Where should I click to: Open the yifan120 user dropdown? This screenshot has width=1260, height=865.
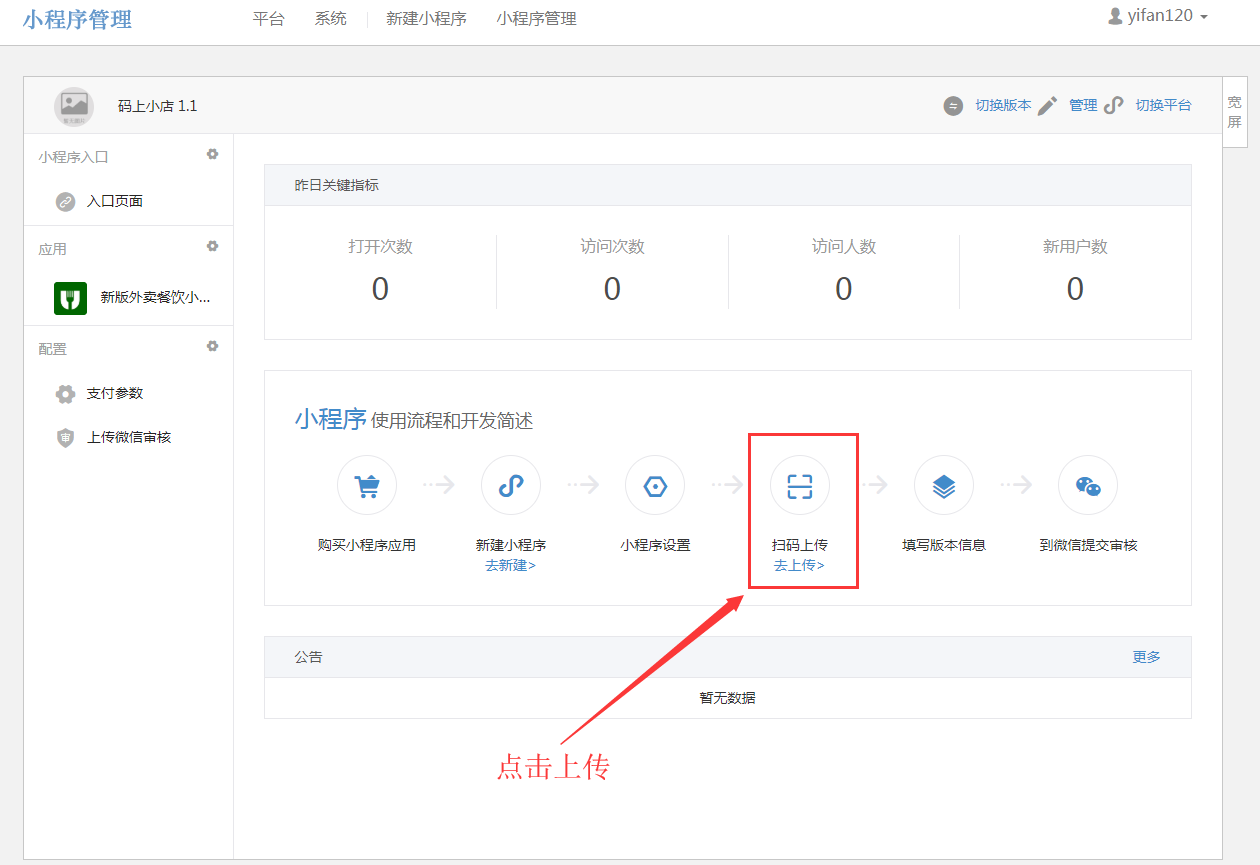(x=1159, y=17)
